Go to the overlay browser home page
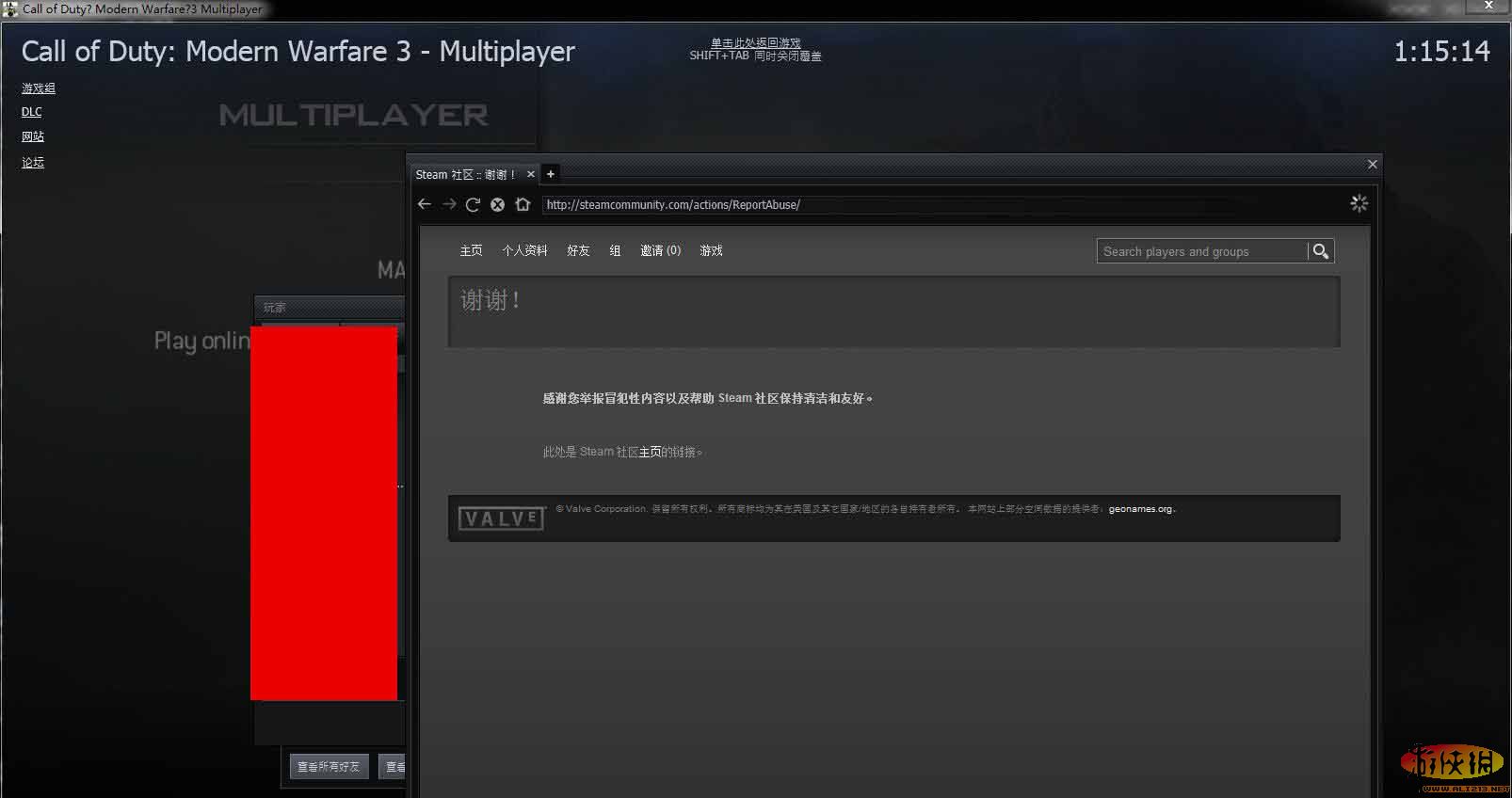The height and width of the screenshot is (798, 1512). tap(523, 204)
